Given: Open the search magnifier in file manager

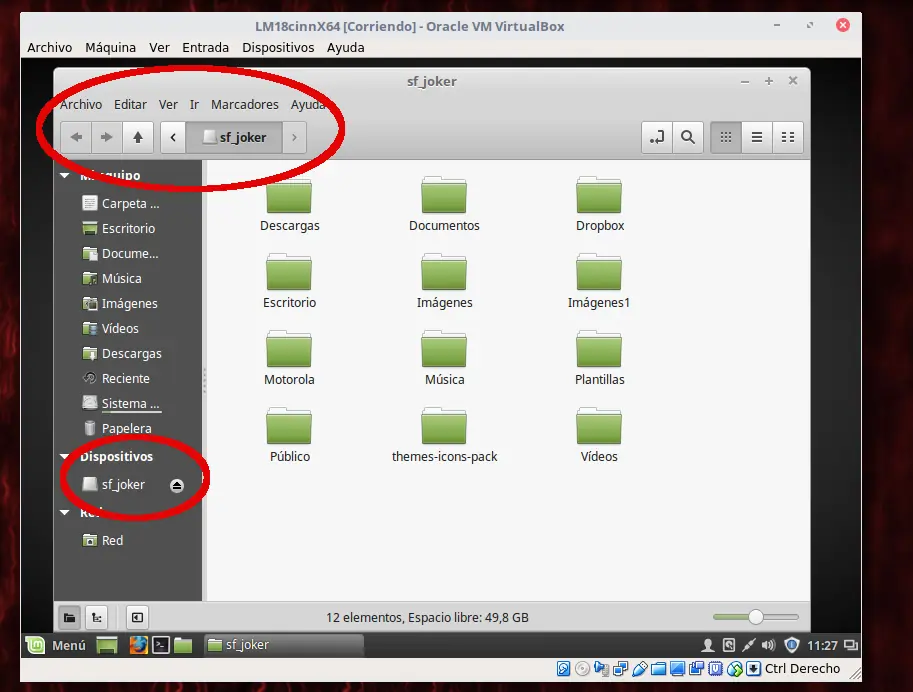Looking at the screenshot, I should pos(688,137).
